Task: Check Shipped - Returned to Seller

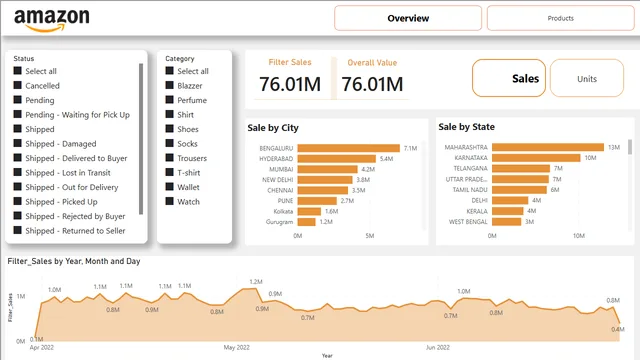Action: tap(18, 230)
